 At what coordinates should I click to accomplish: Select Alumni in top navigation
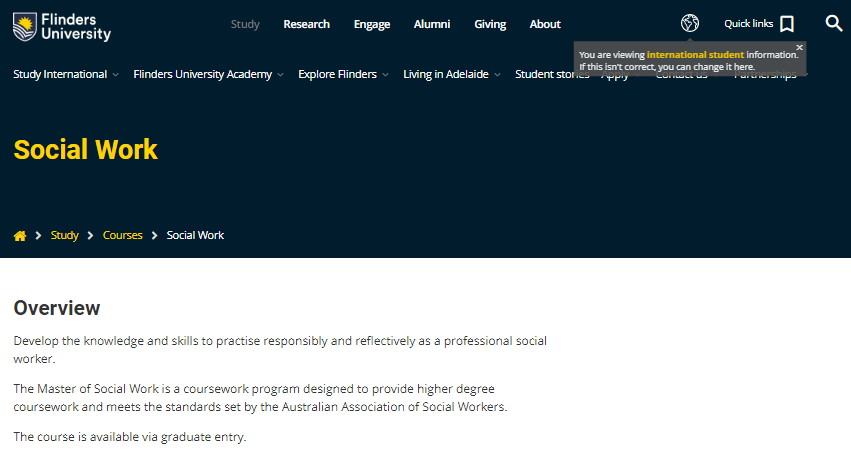tap(432, 24)
